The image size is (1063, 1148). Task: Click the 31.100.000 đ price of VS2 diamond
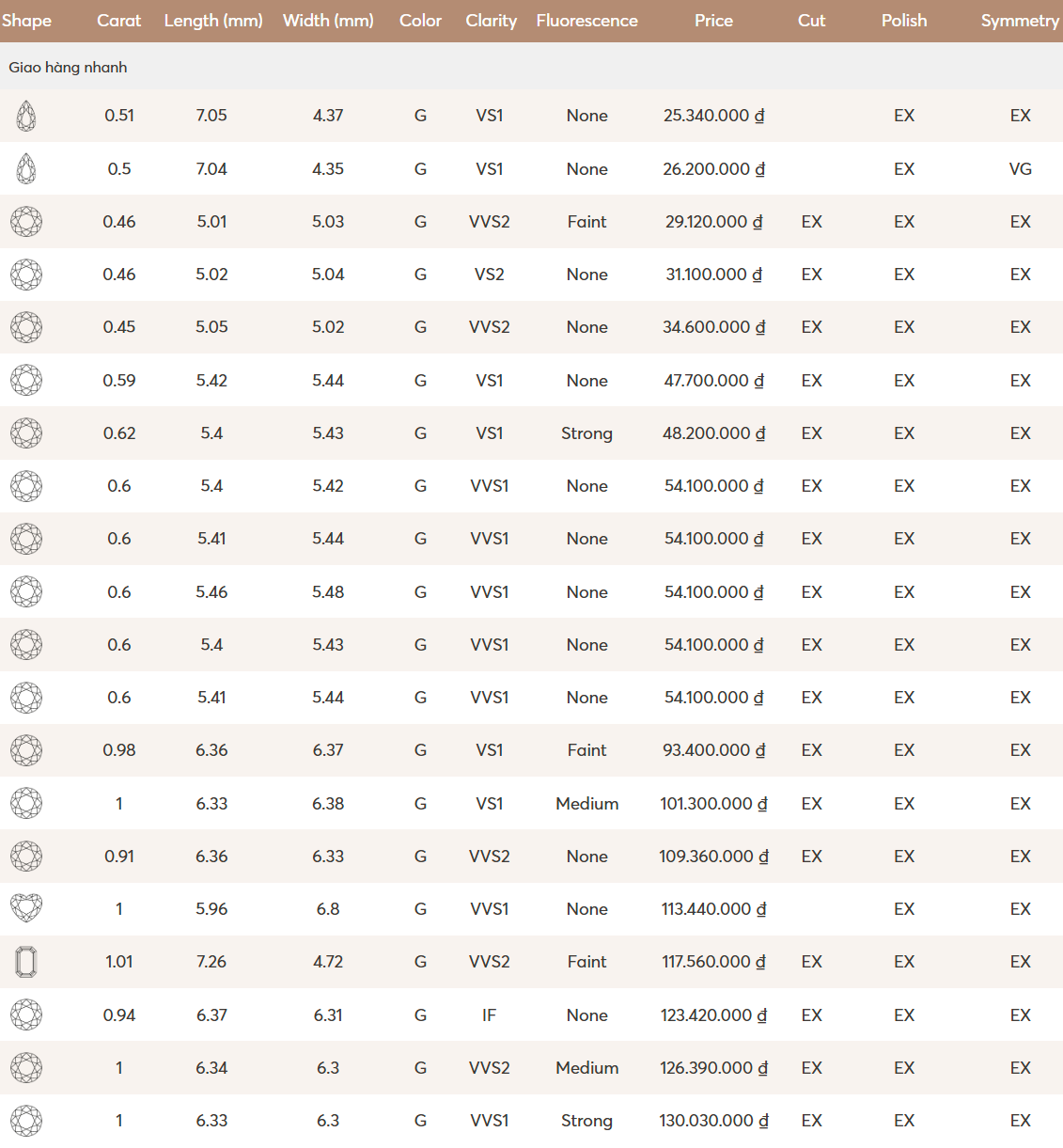[714, 275]
